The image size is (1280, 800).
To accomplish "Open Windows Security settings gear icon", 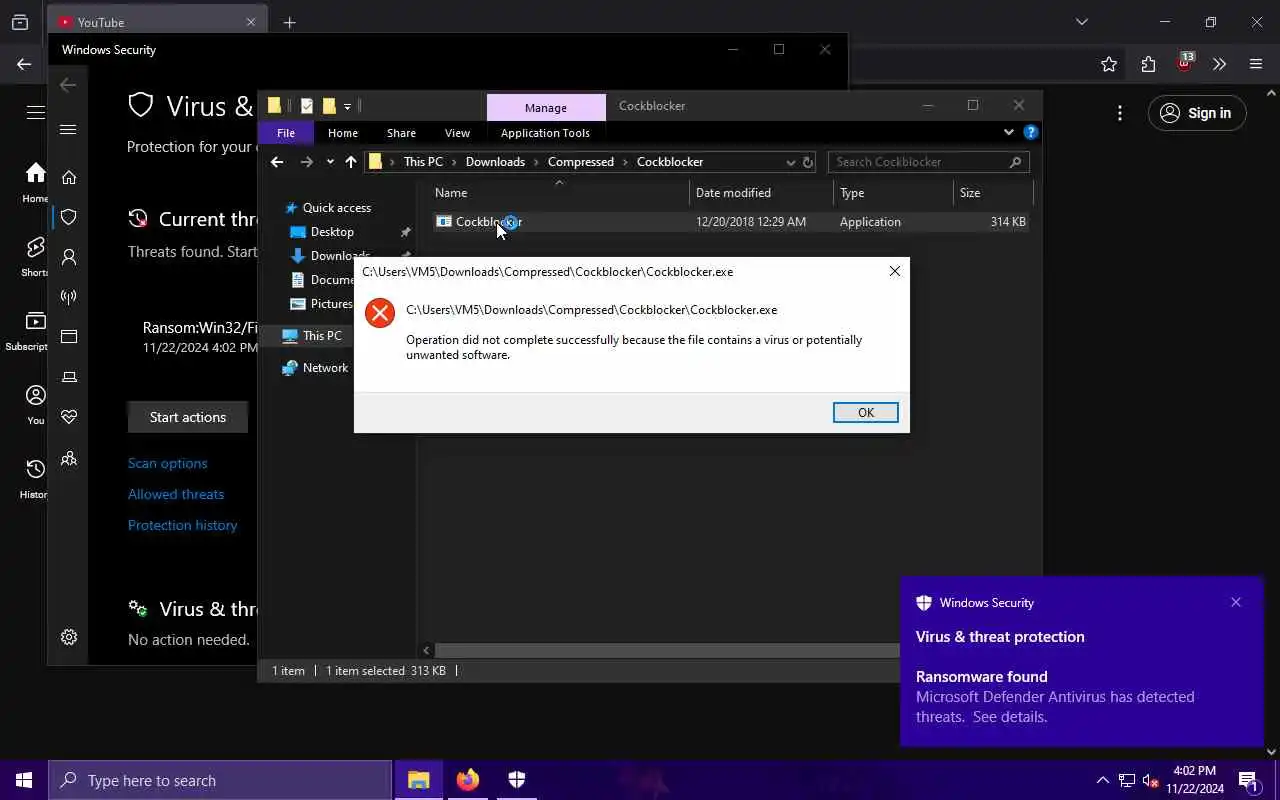I will point(69,637).
